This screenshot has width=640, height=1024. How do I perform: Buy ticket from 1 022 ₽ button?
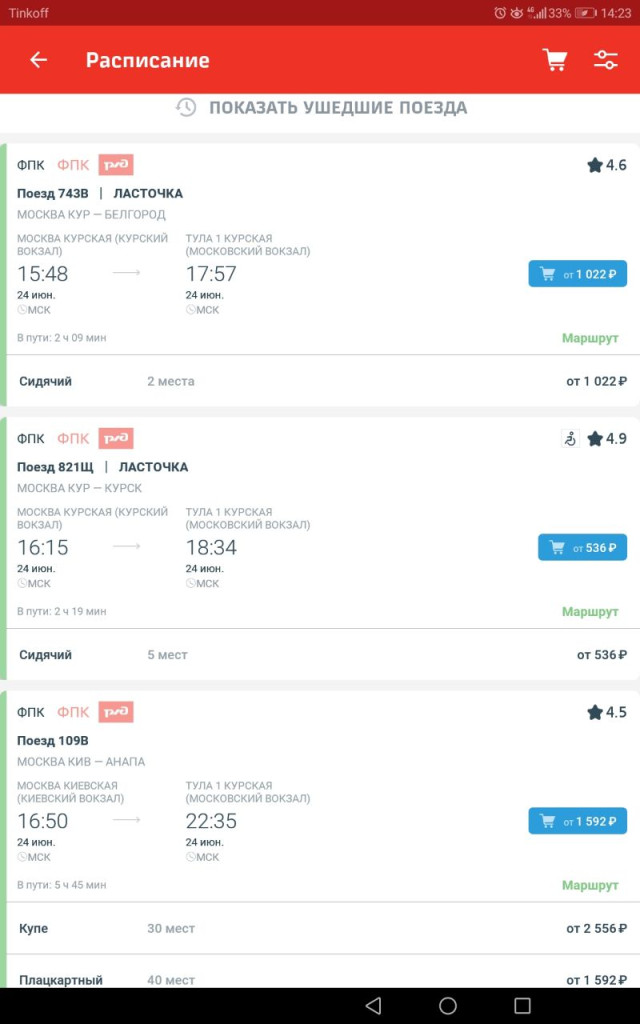(577, 274)
